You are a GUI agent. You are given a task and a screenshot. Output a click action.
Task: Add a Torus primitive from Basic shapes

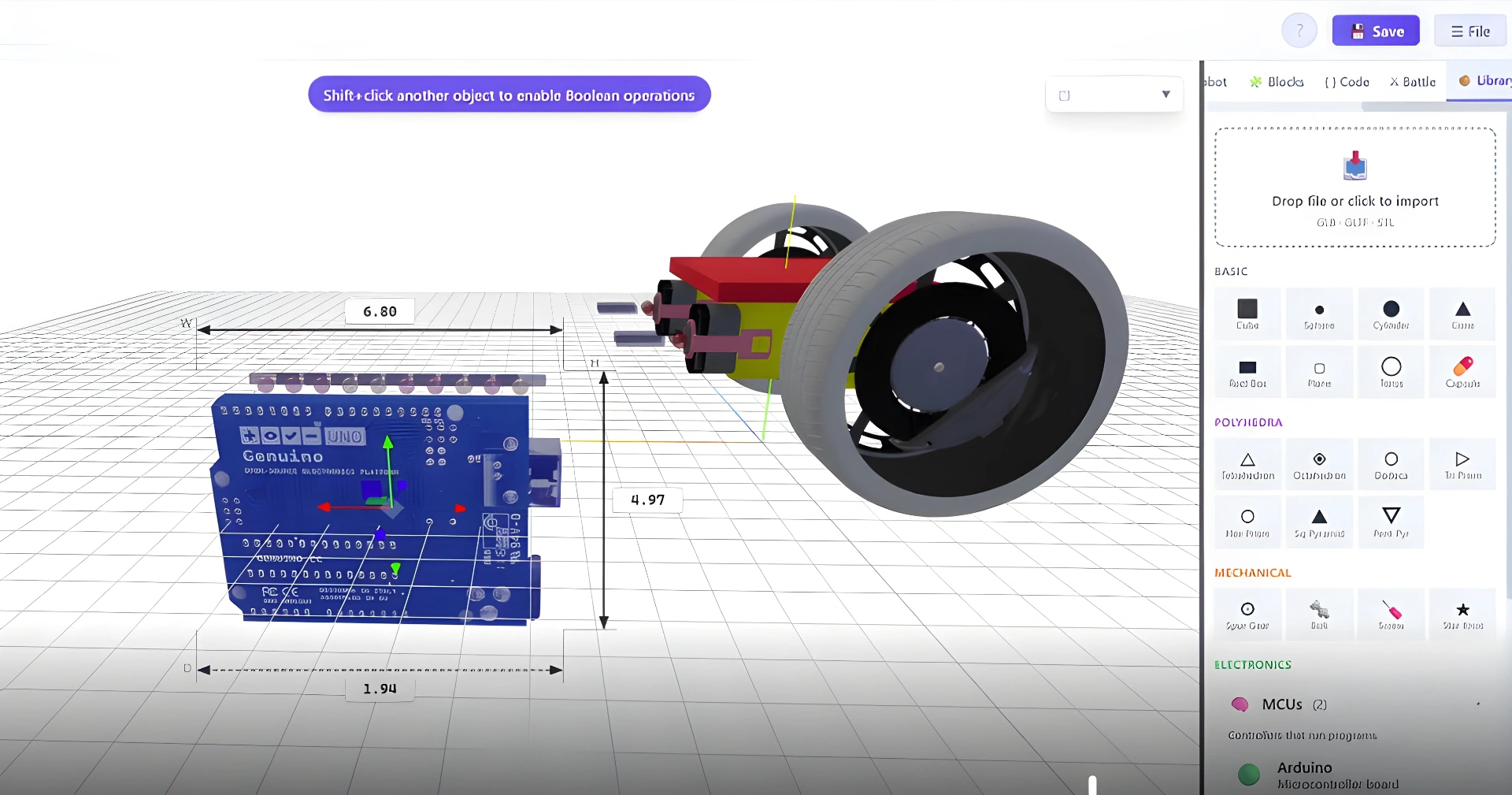(1391, 372)
